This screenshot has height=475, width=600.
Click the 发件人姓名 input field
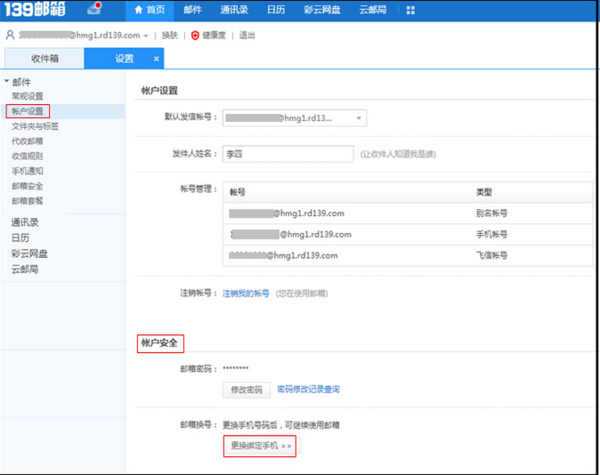[288, 154]
